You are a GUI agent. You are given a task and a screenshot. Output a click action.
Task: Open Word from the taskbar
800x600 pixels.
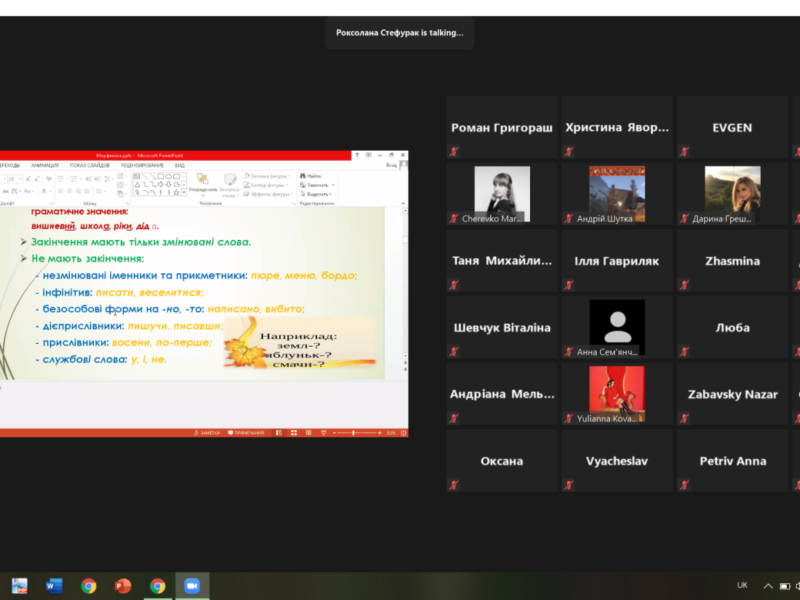[x=54, y=586]
